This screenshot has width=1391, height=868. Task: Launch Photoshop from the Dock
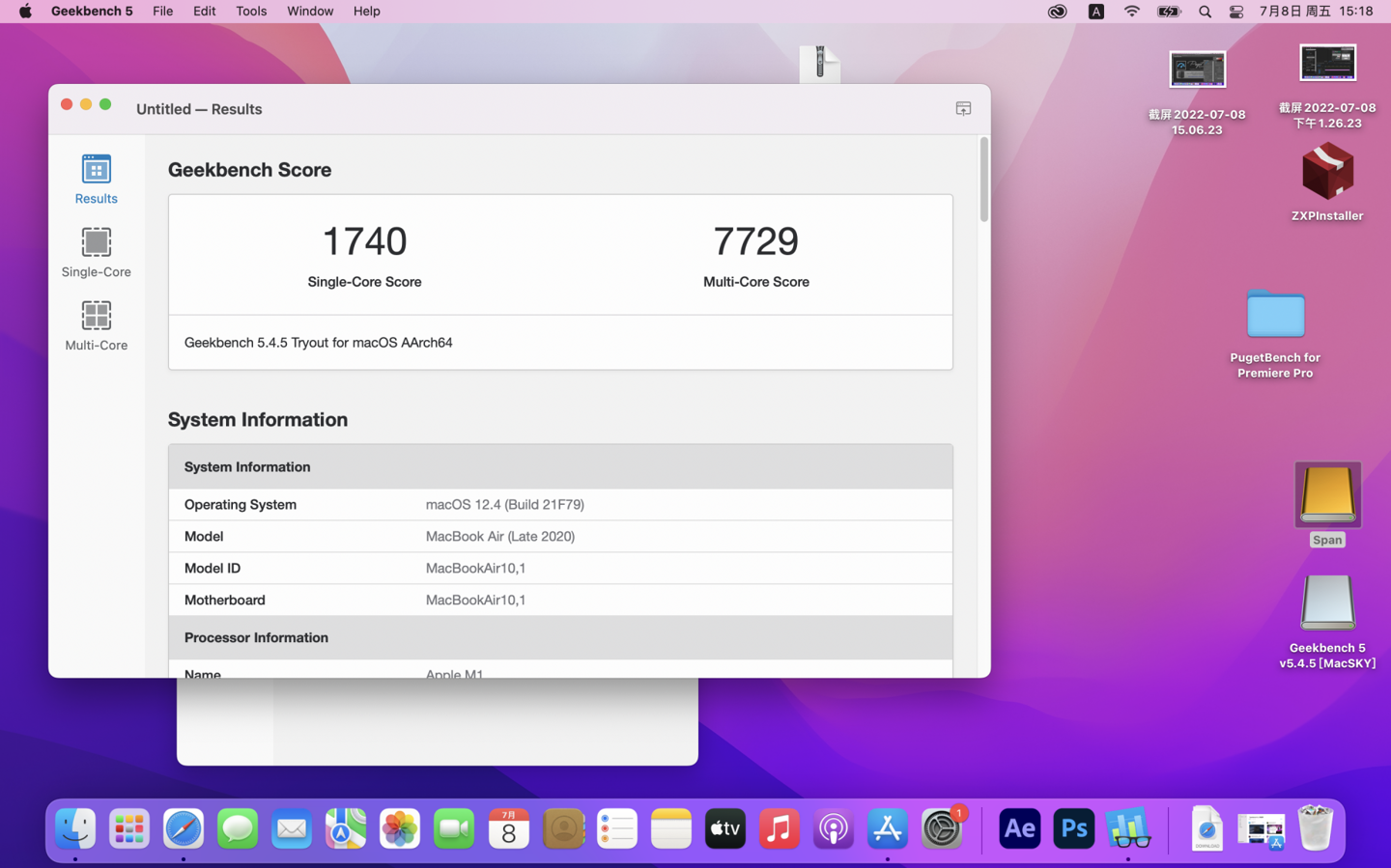coord(1073,828)
